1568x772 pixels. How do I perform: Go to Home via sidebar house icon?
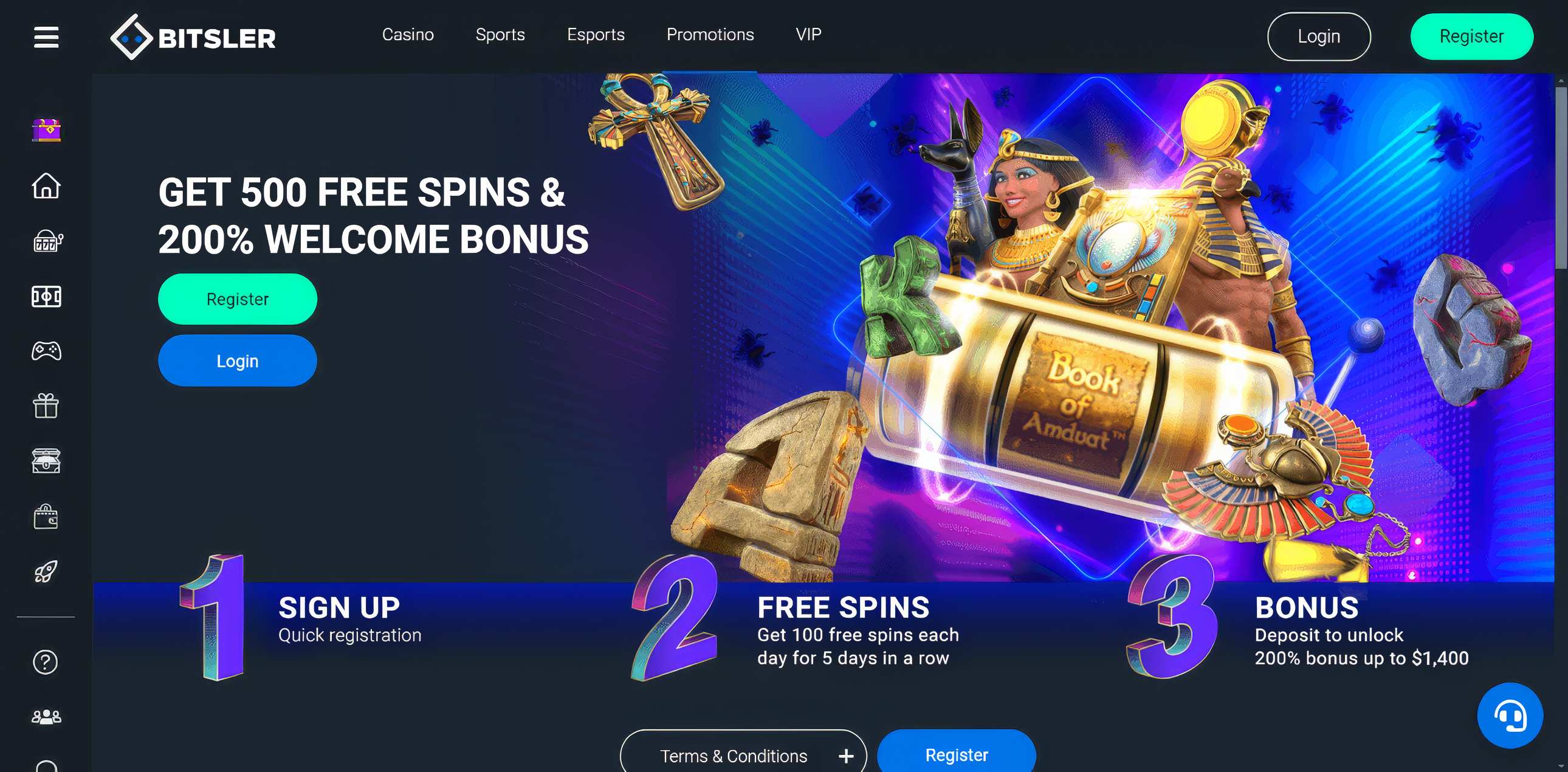[46, 185]
